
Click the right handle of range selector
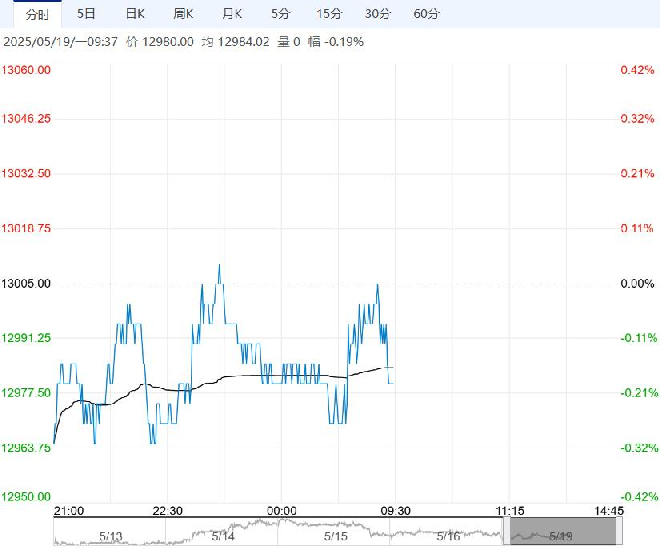click(x=619, y=531)
